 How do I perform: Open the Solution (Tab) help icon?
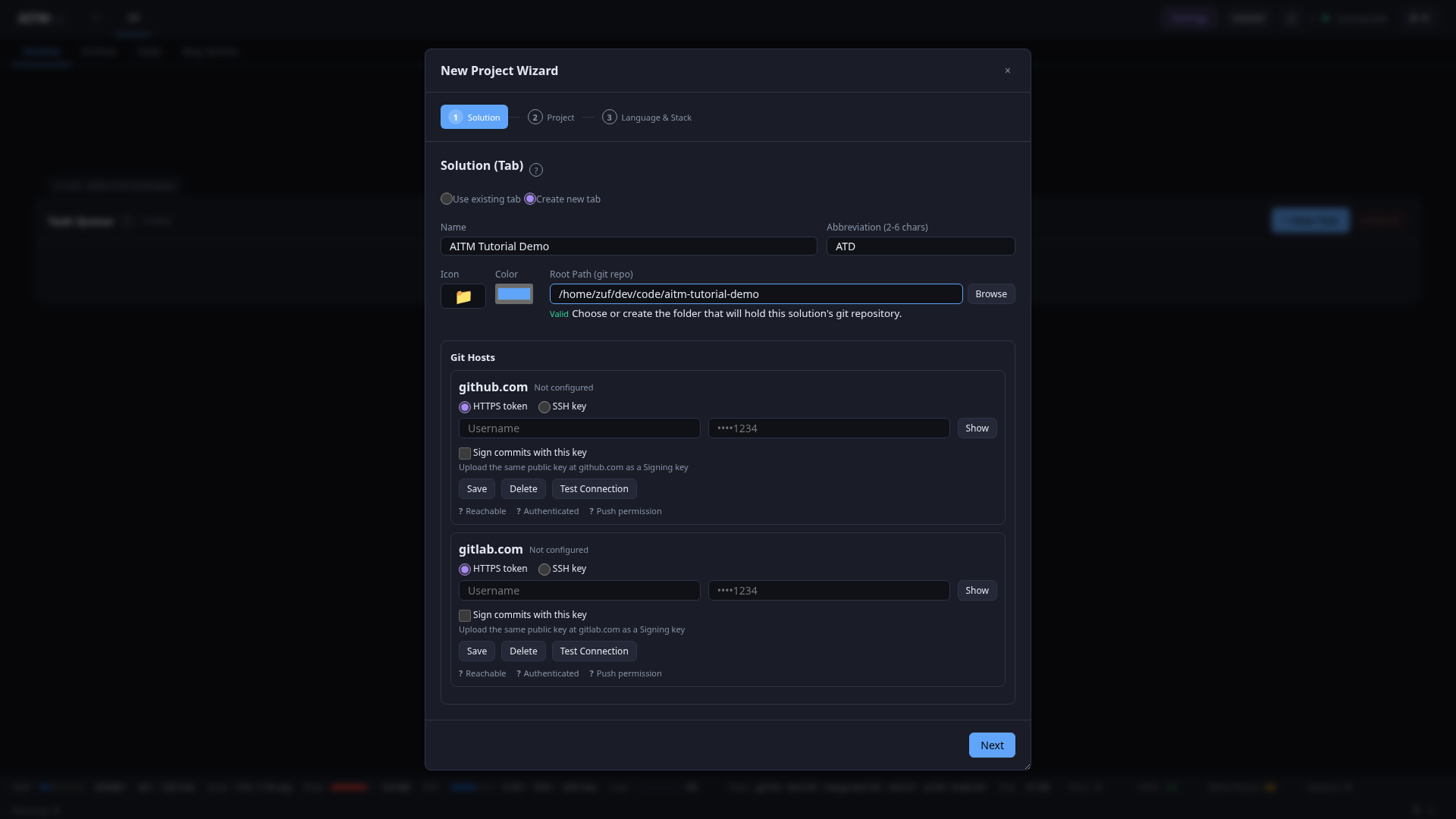(x=536, y=170)
